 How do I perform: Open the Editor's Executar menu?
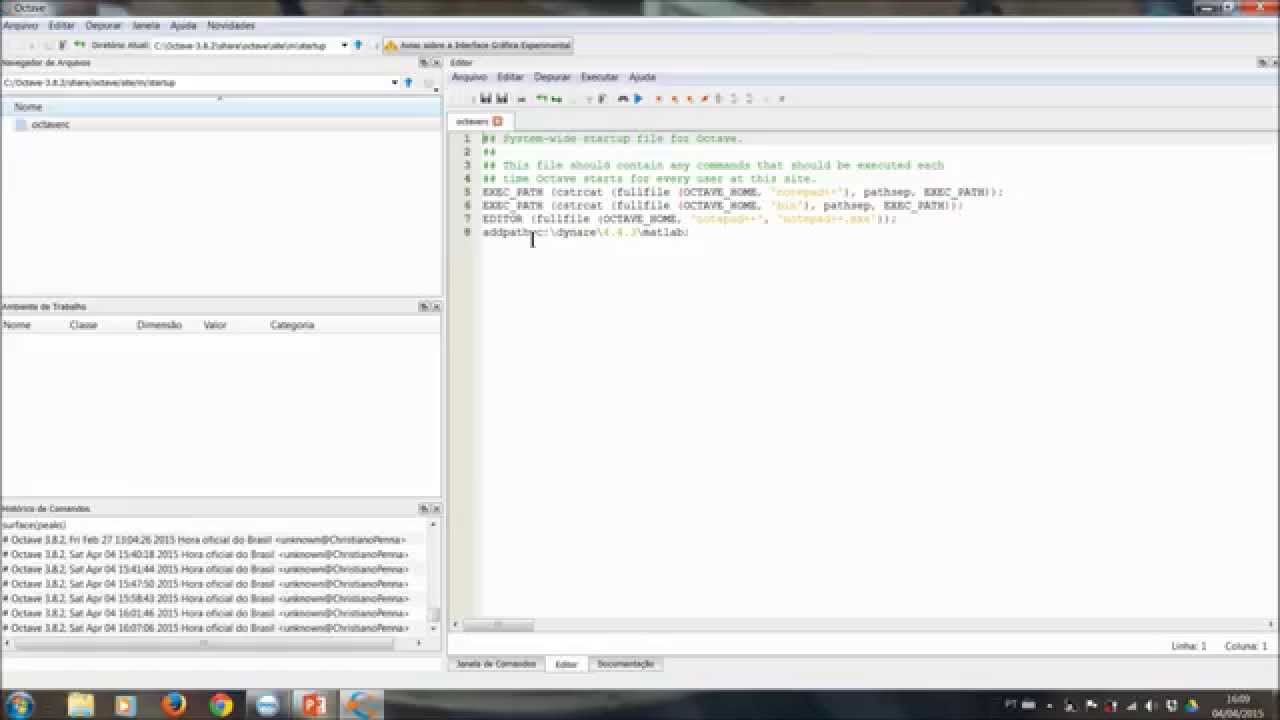[600, 77]
